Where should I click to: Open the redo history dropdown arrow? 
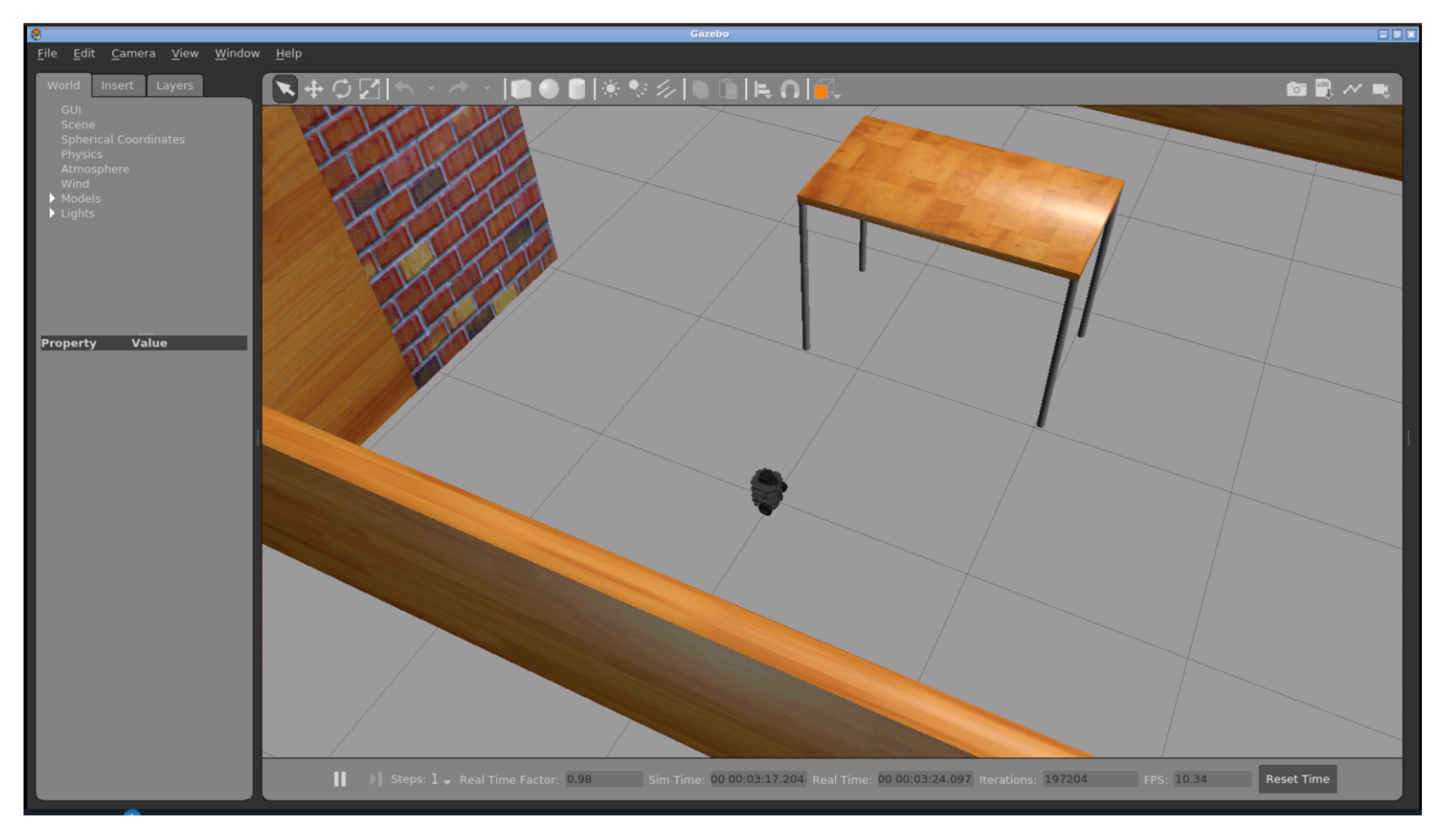(487, 89)
